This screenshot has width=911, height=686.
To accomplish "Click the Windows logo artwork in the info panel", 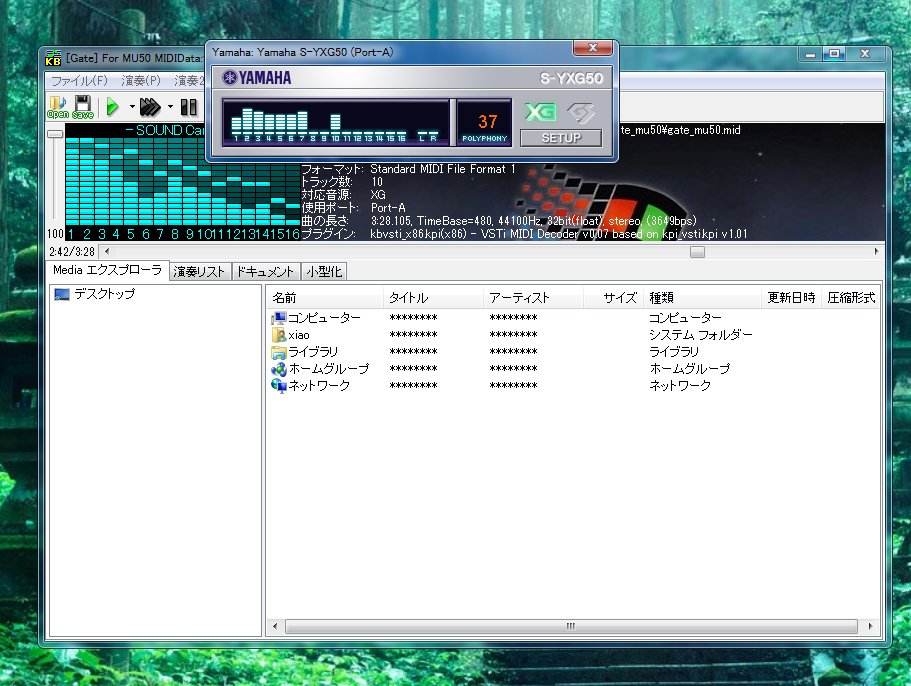I will tap(601, 200).
